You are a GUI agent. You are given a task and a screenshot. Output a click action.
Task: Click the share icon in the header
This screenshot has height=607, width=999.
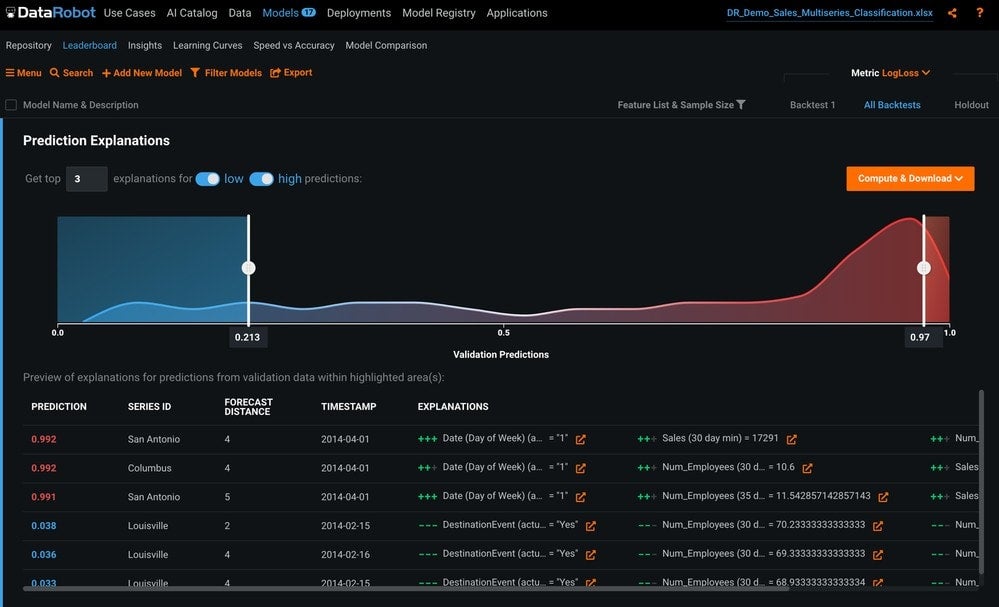click(x=952, y=13)
